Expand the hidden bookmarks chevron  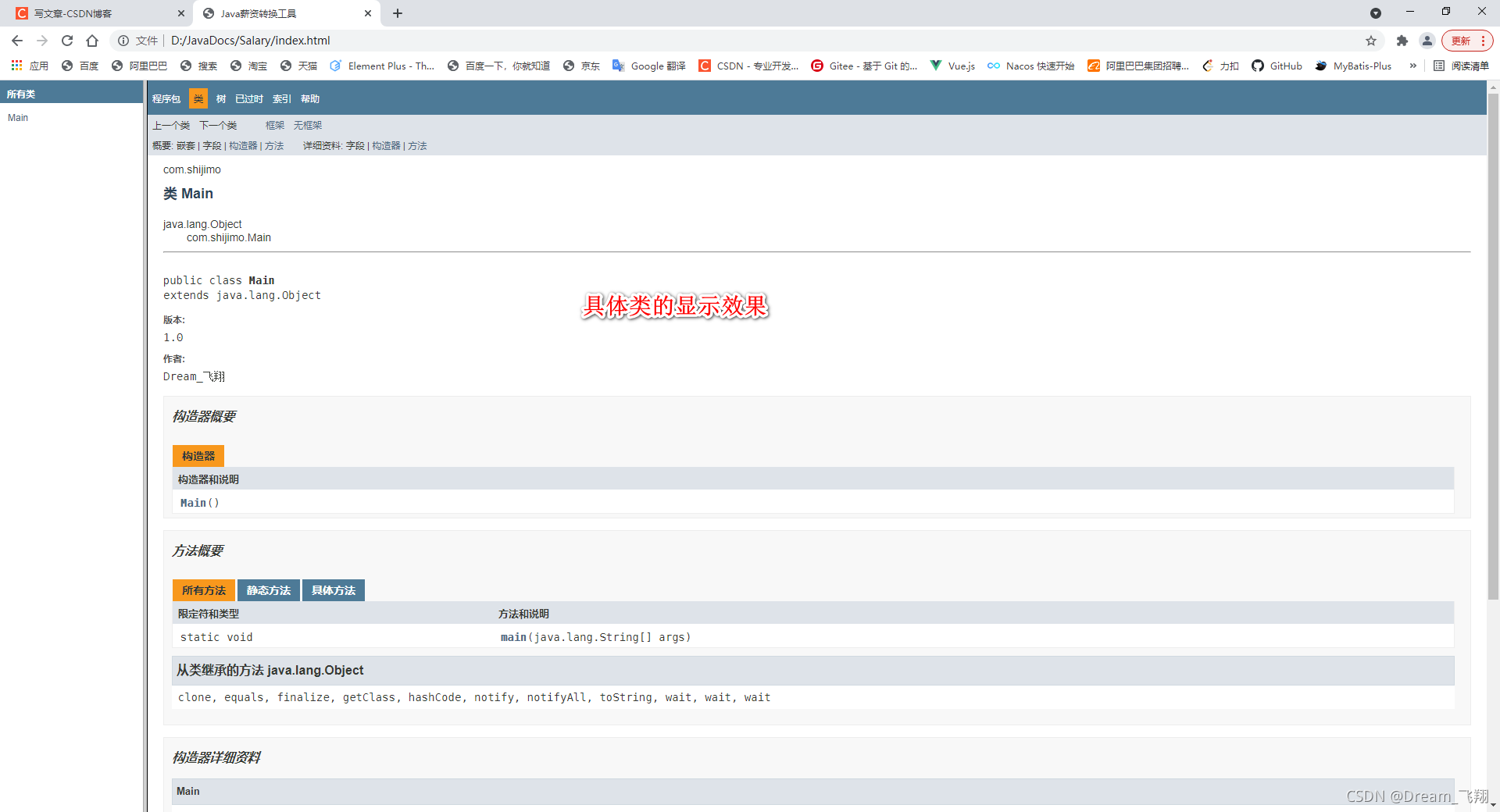pyautogui.click(x=1412, y=66)
